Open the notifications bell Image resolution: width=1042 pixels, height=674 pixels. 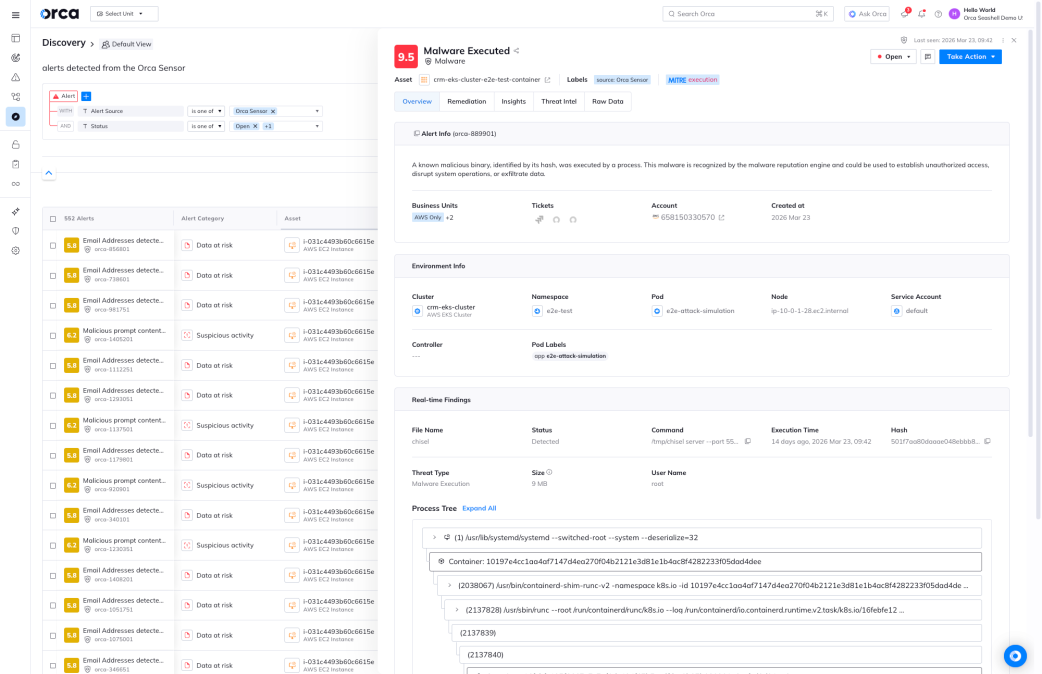[922, 13]
